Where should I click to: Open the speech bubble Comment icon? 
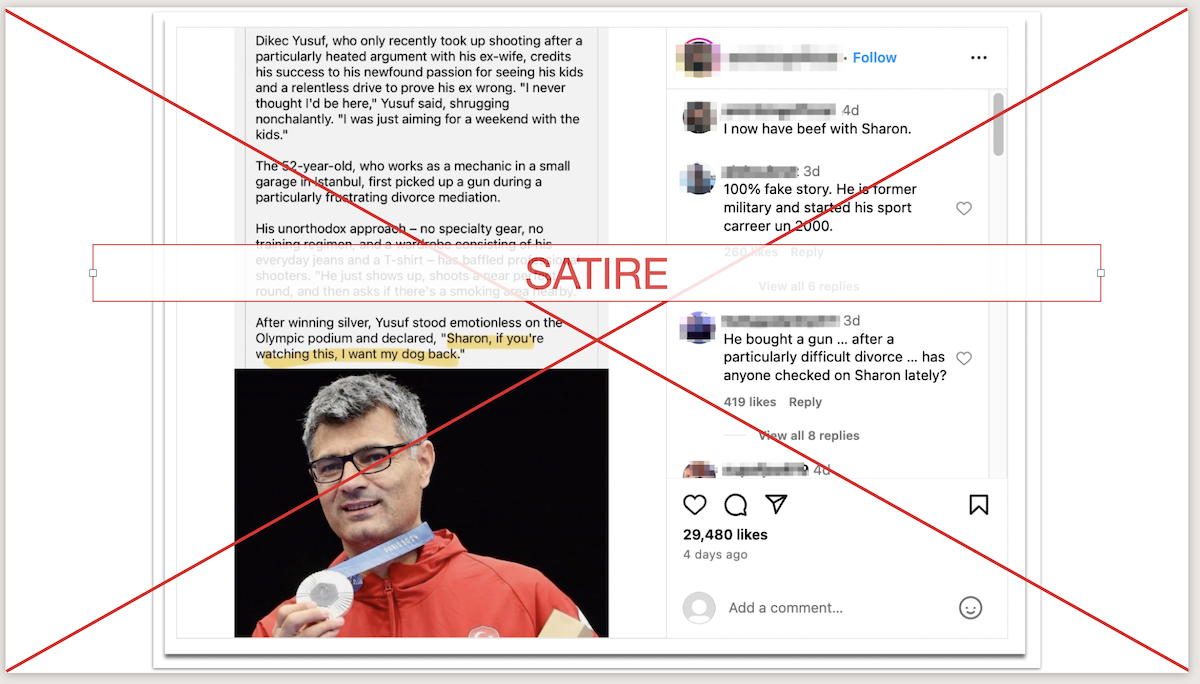[736, 505]
